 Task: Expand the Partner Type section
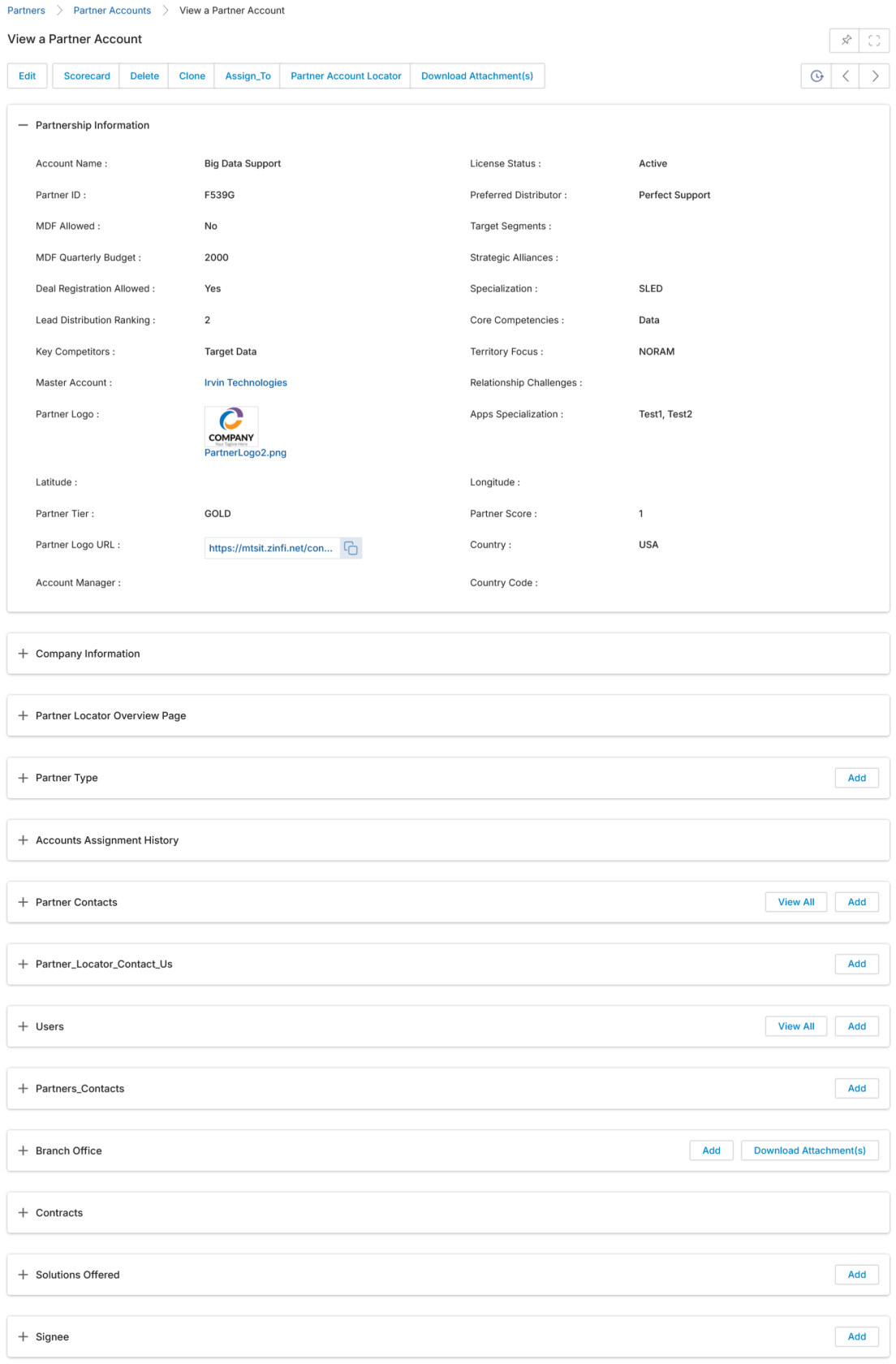coord(23,778)
